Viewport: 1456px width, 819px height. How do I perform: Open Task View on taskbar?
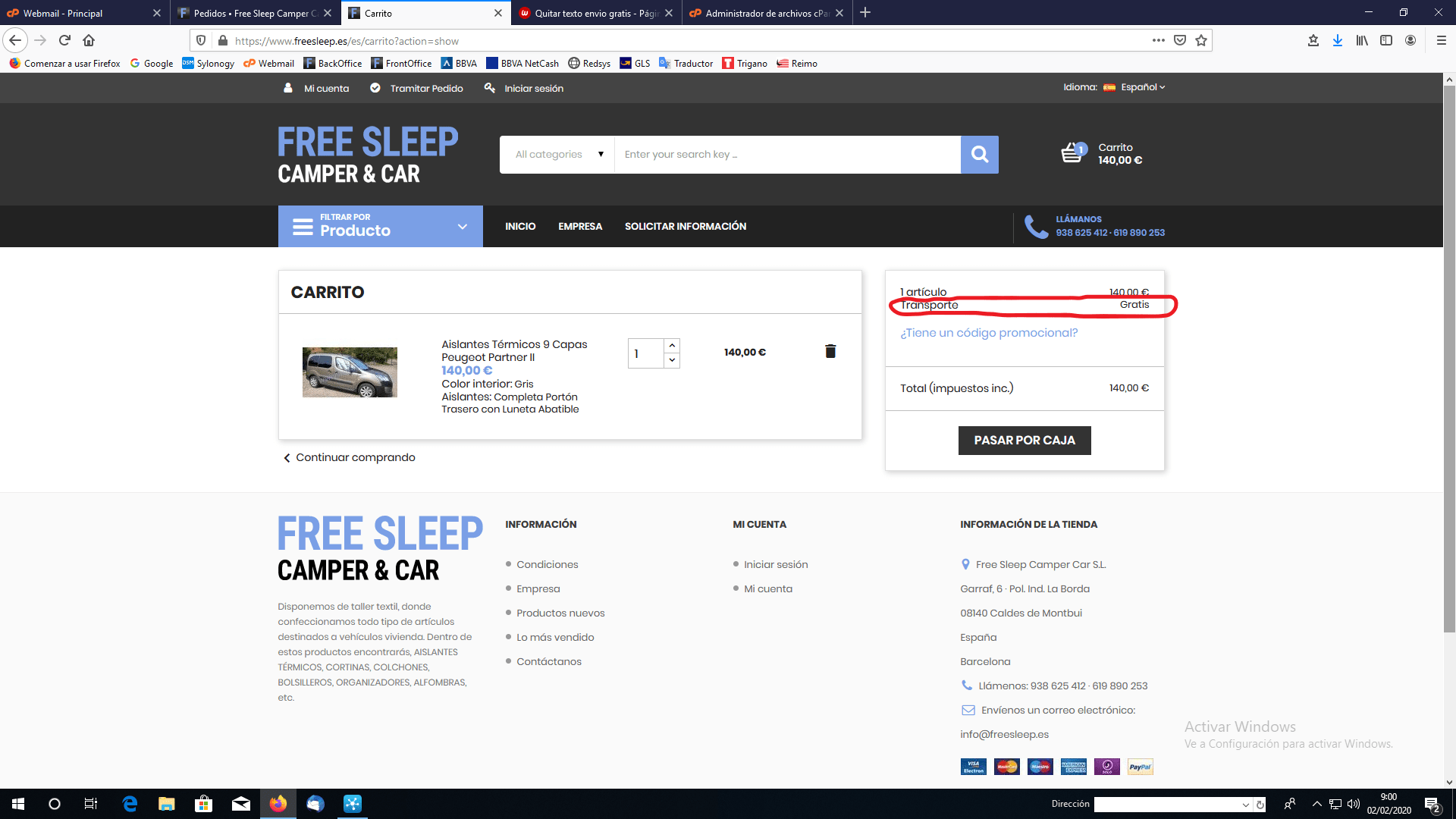[91, 804]
